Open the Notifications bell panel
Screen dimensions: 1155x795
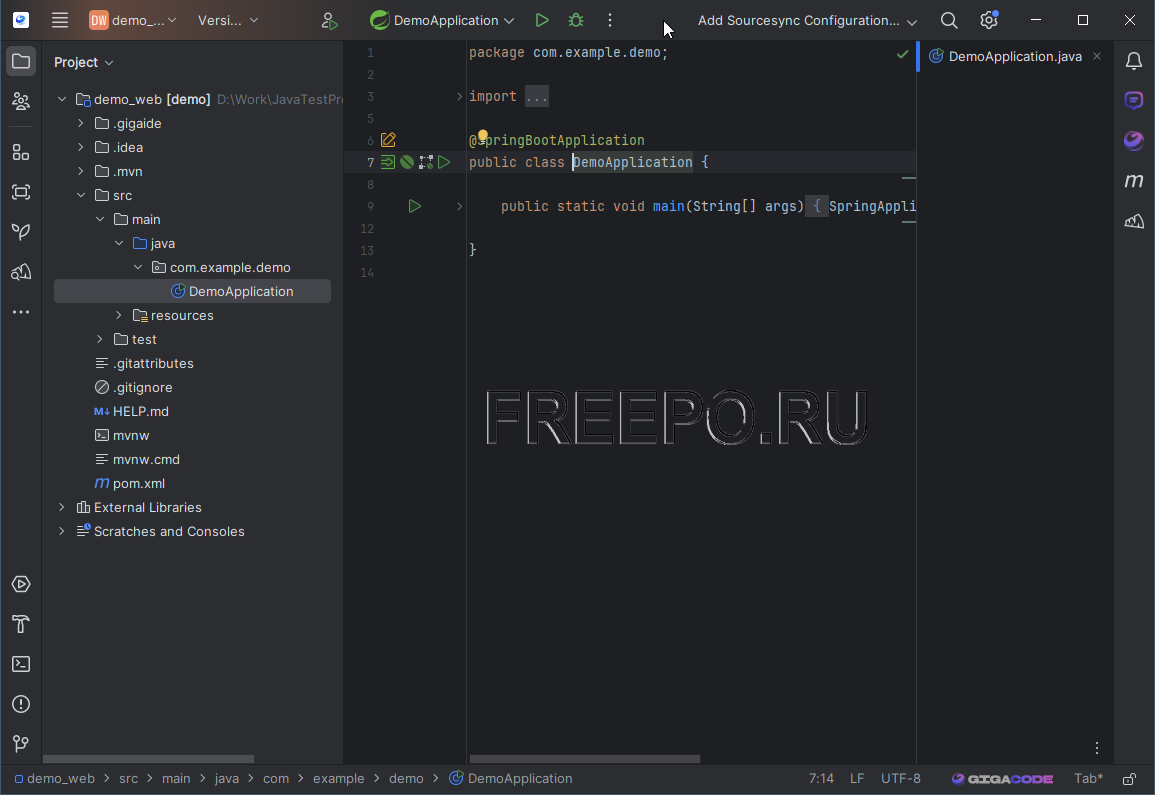point(1133,62)
